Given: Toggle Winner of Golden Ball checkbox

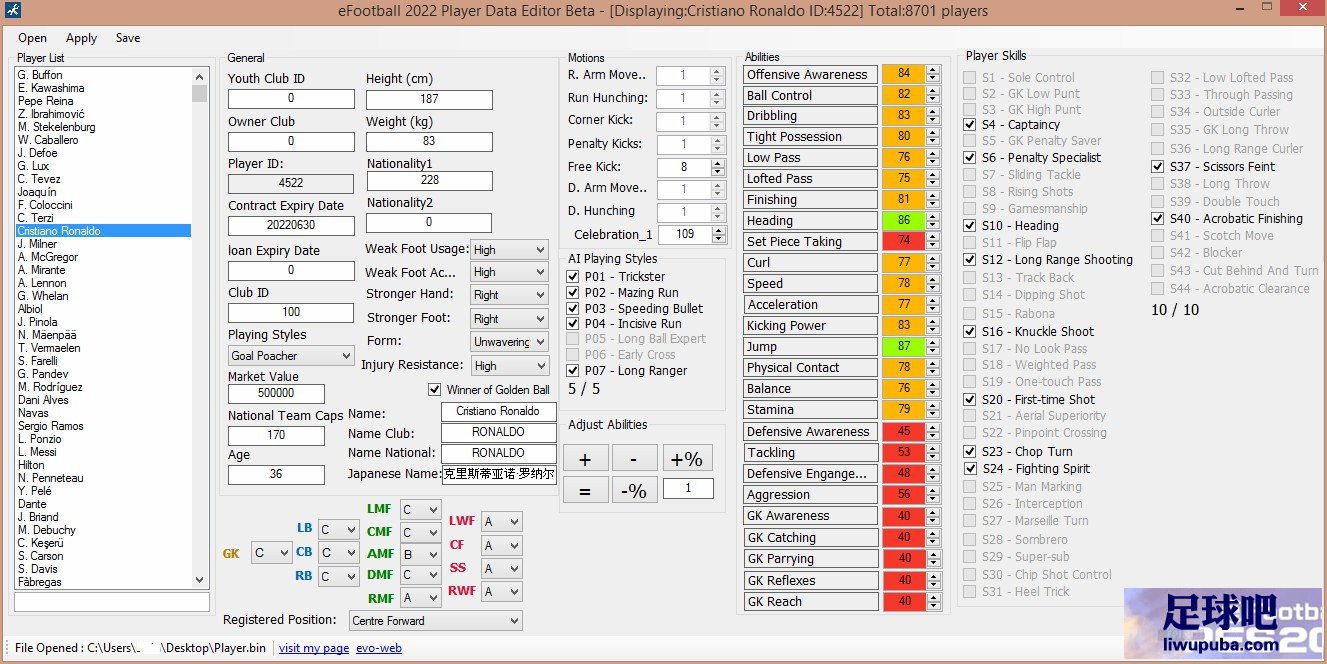Looking at the screenshot, I should pos(434,390).
